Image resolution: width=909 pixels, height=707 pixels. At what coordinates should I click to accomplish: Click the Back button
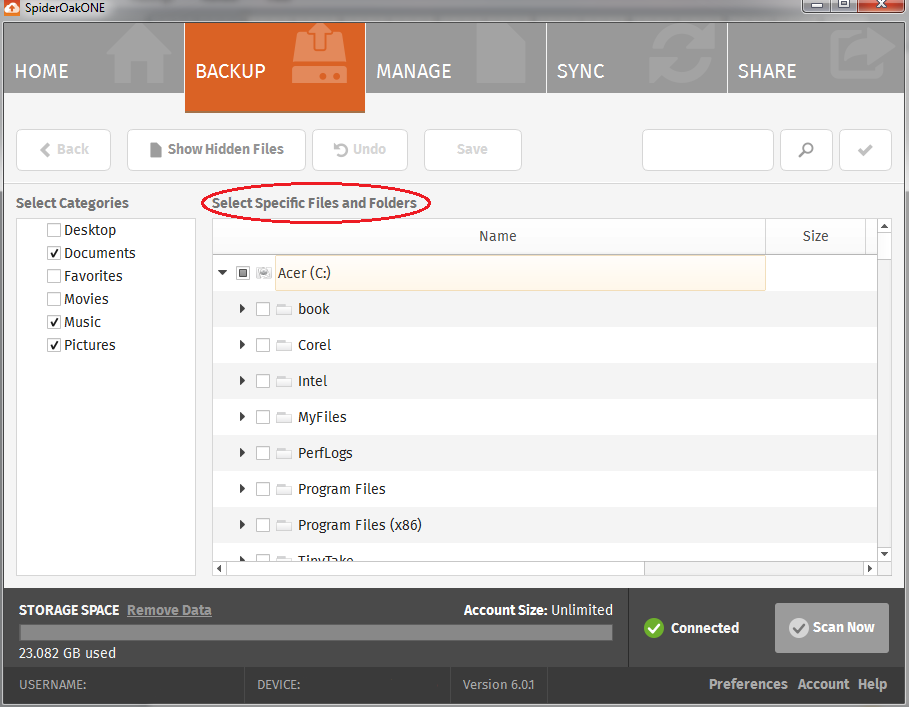(63, 150)
